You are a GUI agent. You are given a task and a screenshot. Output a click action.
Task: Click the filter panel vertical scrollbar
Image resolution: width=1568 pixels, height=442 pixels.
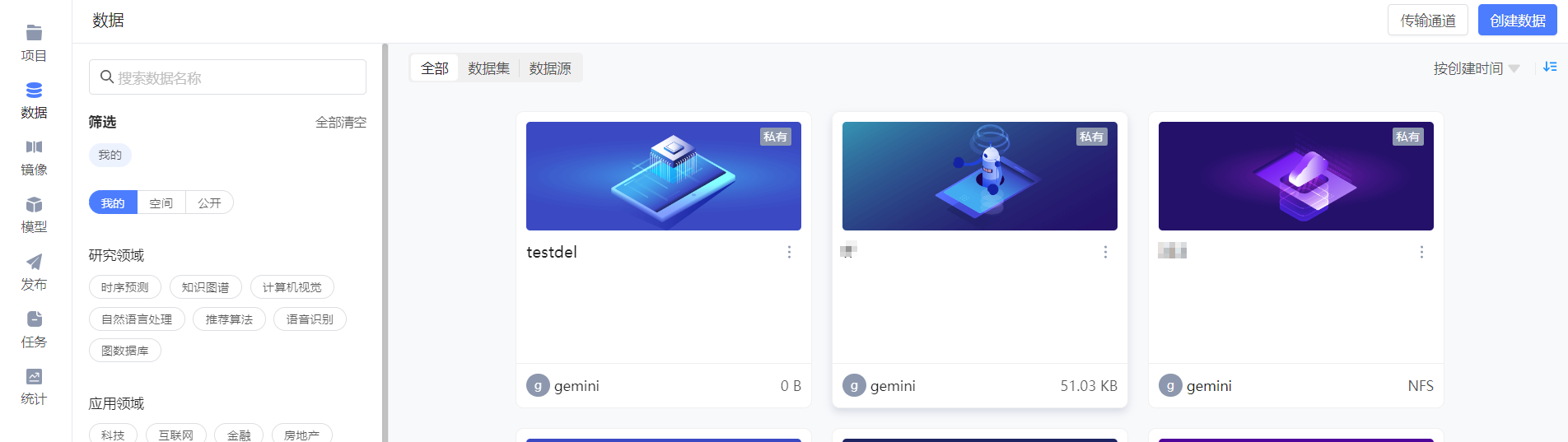pyautogui.click(x=385, y=243)
